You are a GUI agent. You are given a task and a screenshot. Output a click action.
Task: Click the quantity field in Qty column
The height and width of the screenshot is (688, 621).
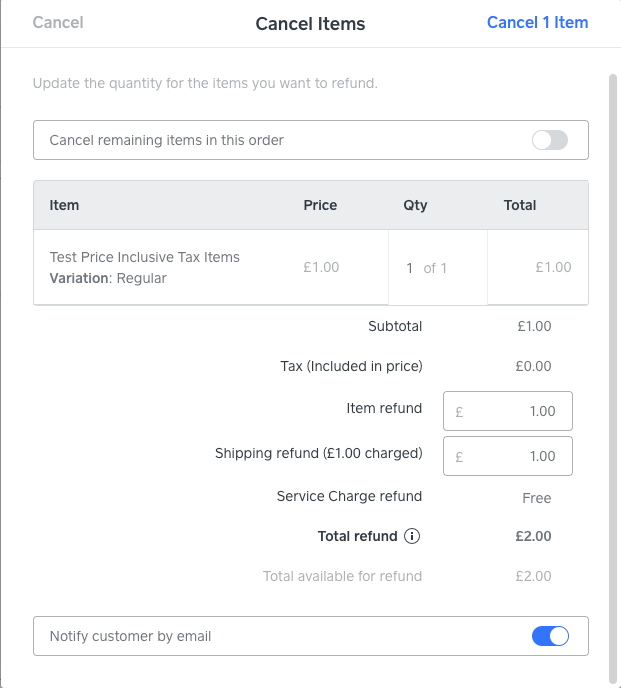coord(410,268)
